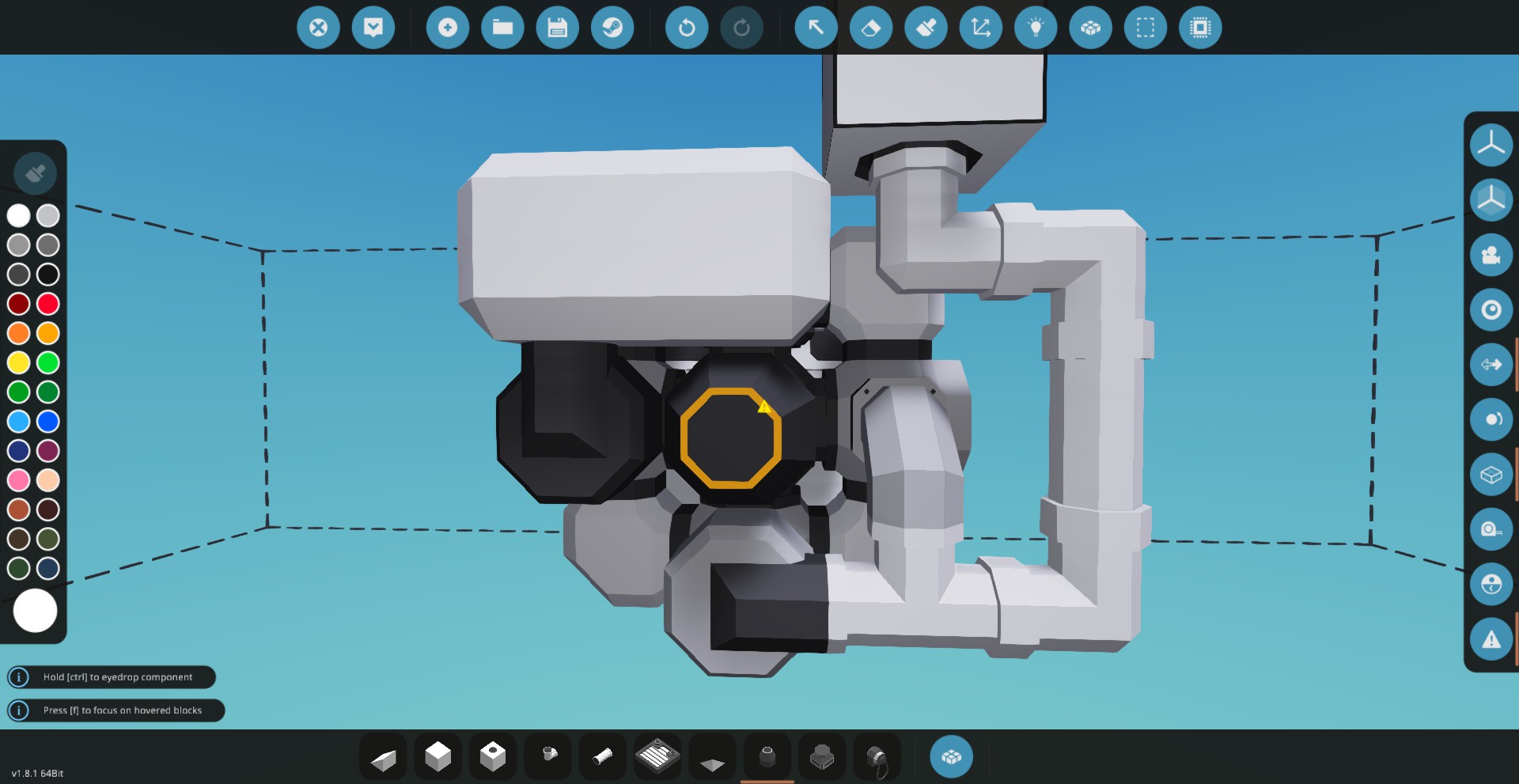Toggle the mirror arrows symmetry icon
Image resolution: width=1519 pixels, height=784 pixels.
click(x=1491, y=365)
